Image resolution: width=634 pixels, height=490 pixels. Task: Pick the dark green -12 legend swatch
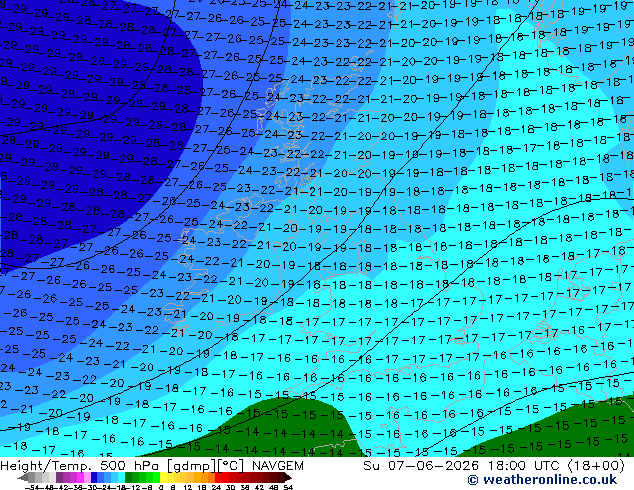(128, 477)
